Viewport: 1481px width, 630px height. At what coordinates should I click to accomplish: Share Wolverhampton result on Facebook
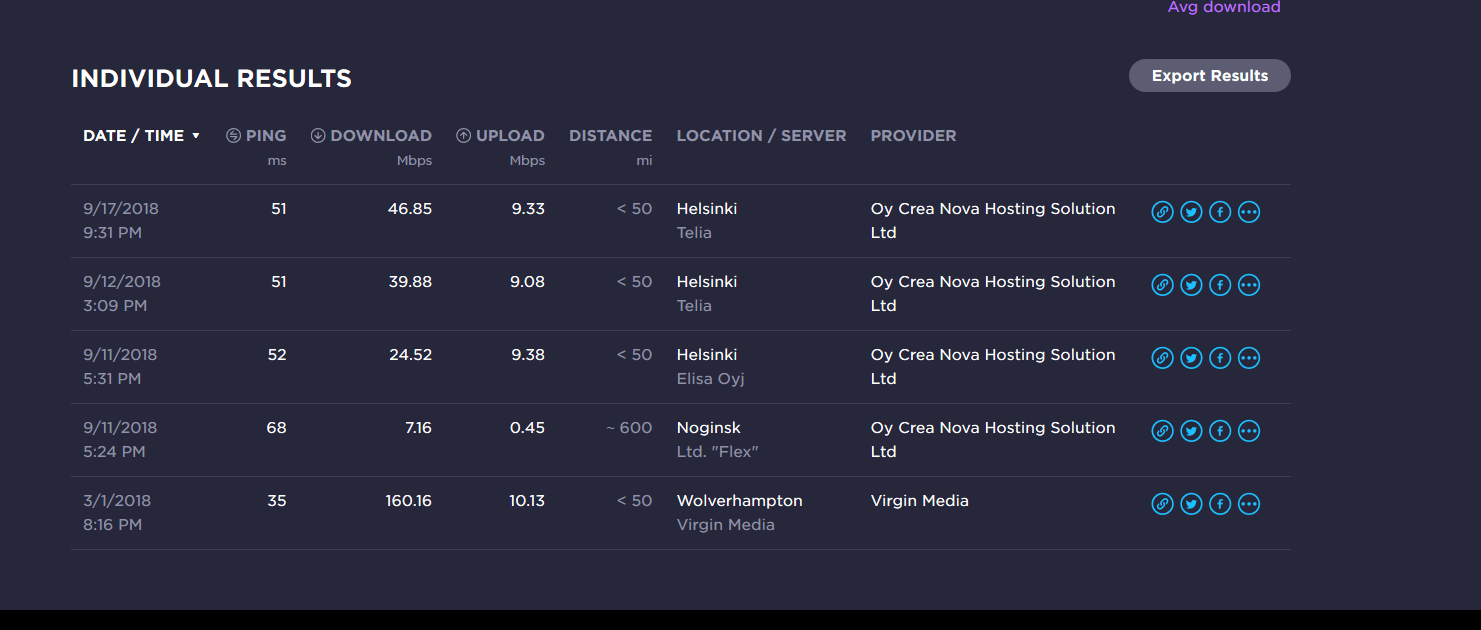coord(1220,504)
